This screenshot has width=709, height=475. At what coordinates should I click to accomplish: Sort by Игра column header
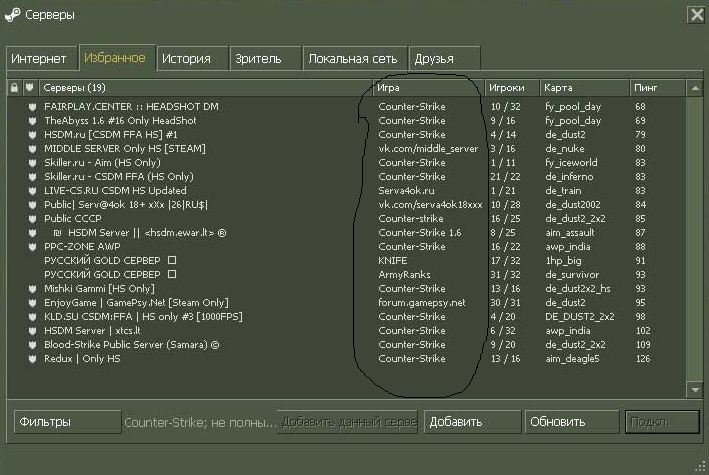pyautogui.click(x=429, y=87)
